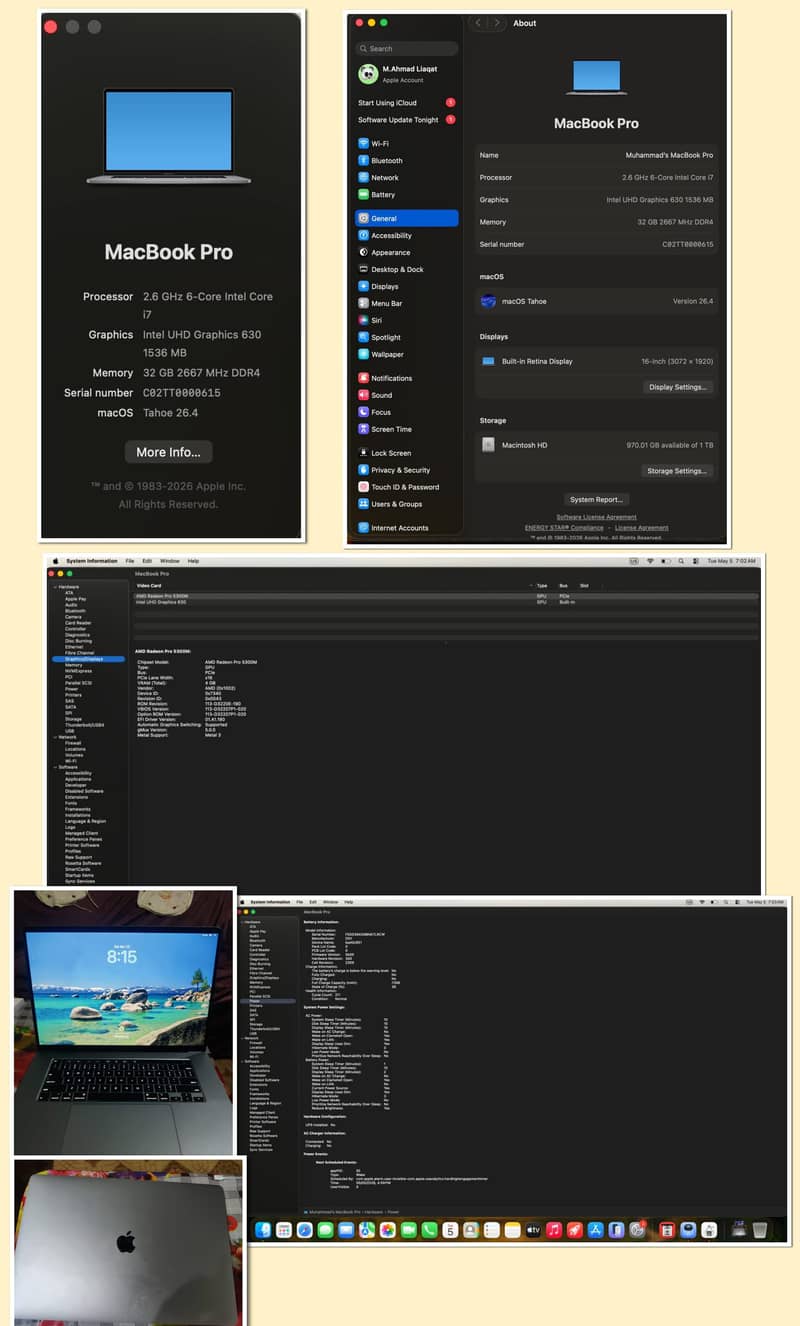Viewport: 800px width, 1326px height.
Task: Select Displays in the System Settings sidebar
Action: [406, 286]
